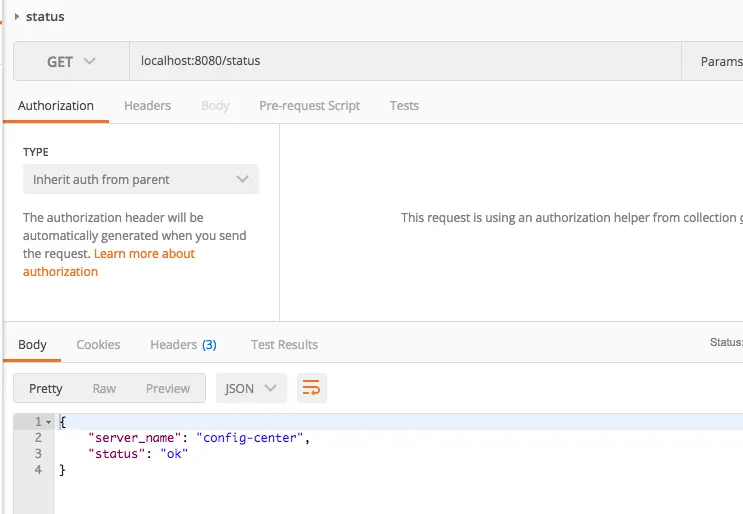
Task: Open the Test Results tab
Action: click(284, 344)
